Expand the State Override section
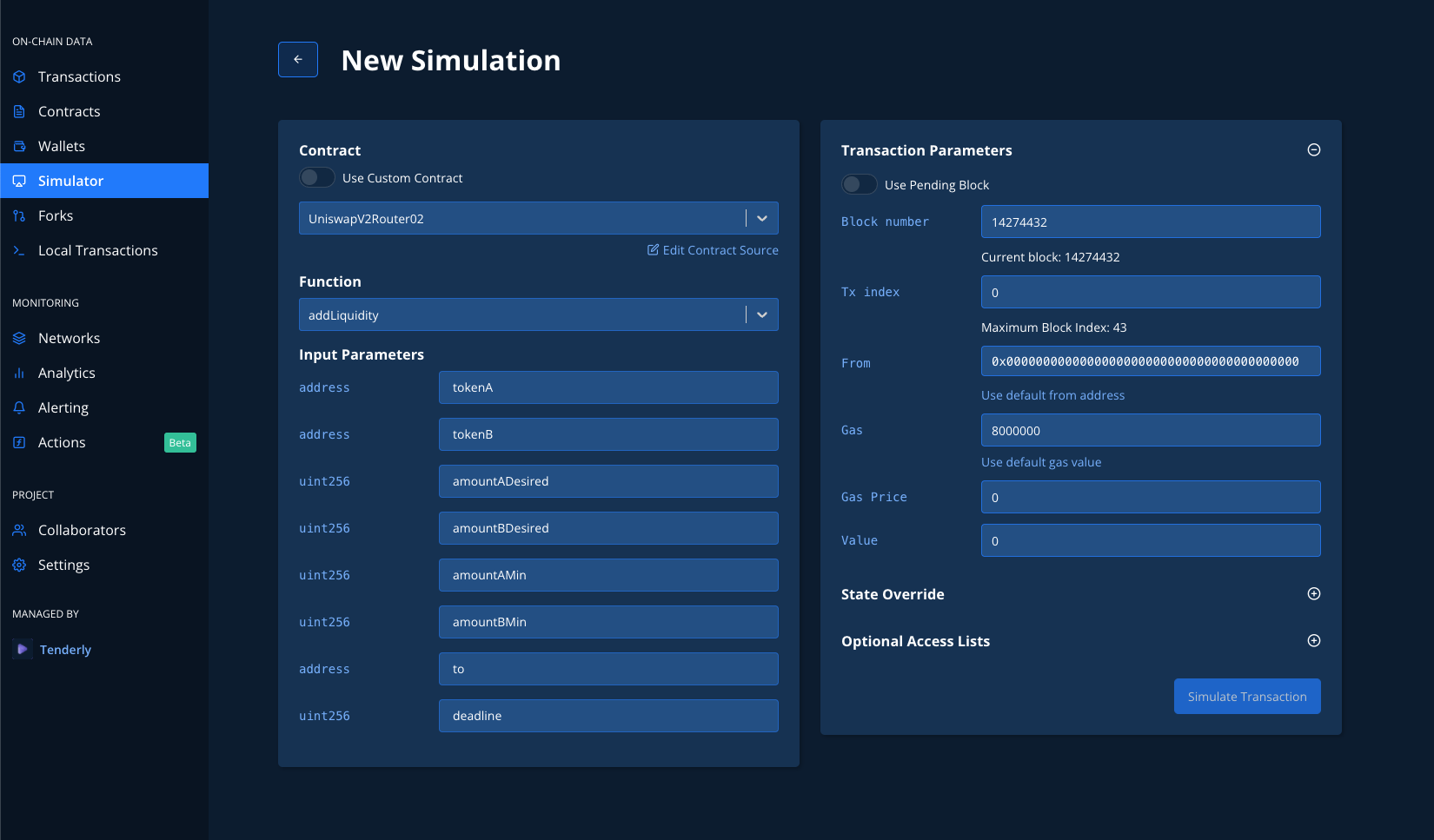This screenshot has width=1434, height=840. pyautogui.click(x=1314, y=593)
